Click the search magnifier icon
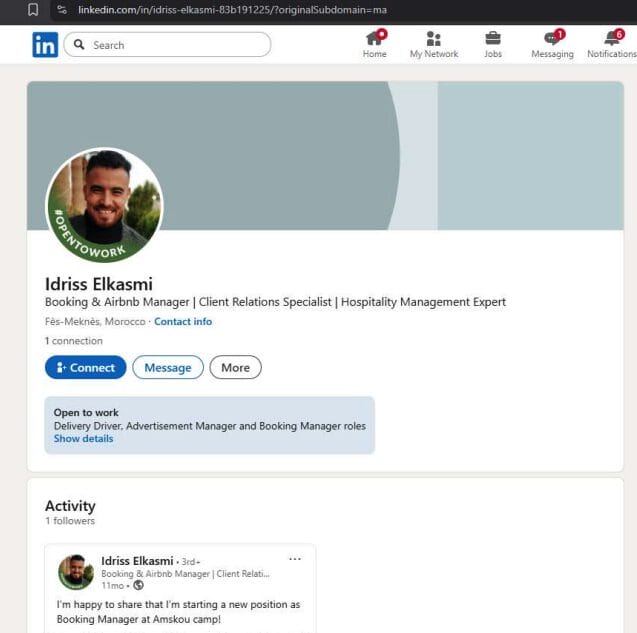Viewport: 637px width, 633px height. pos(79,44)
